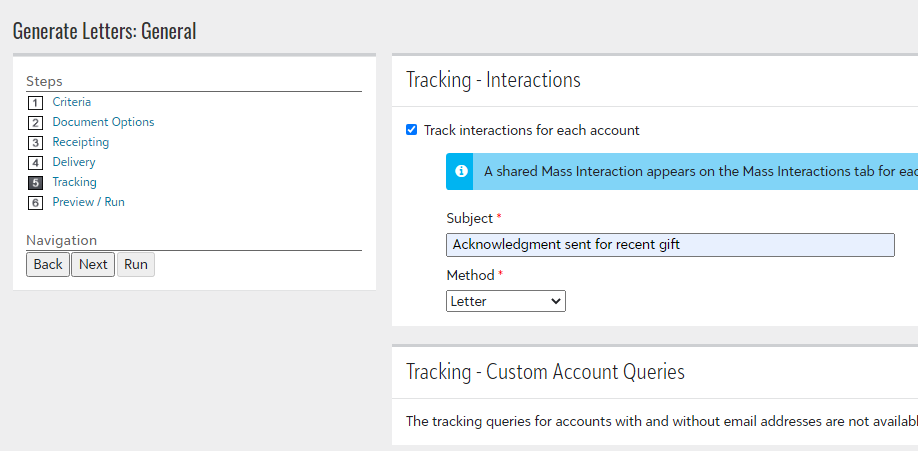Click the step 1 number icon
The image size is (918, 451).
35,103
